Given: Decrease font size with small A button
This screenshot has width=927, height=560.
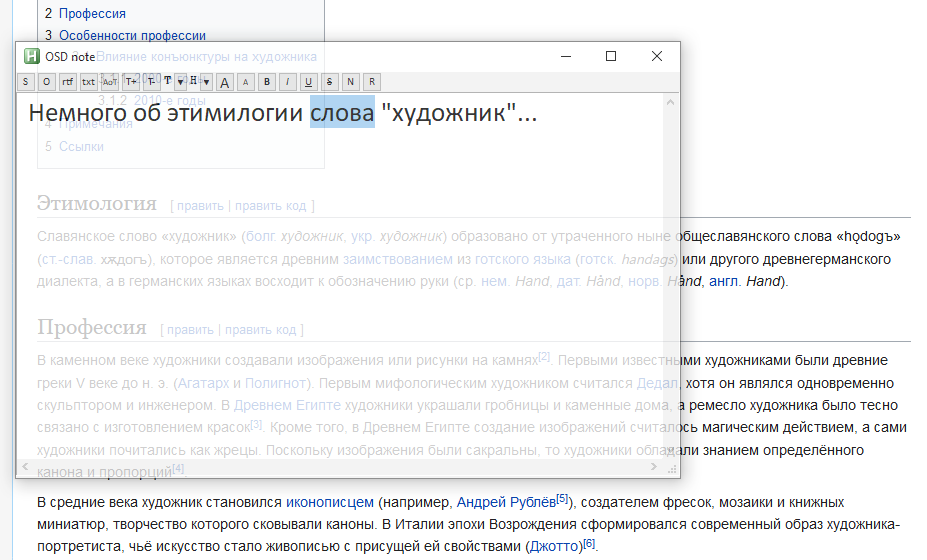Looking at the screenshot, I should 246,82.
